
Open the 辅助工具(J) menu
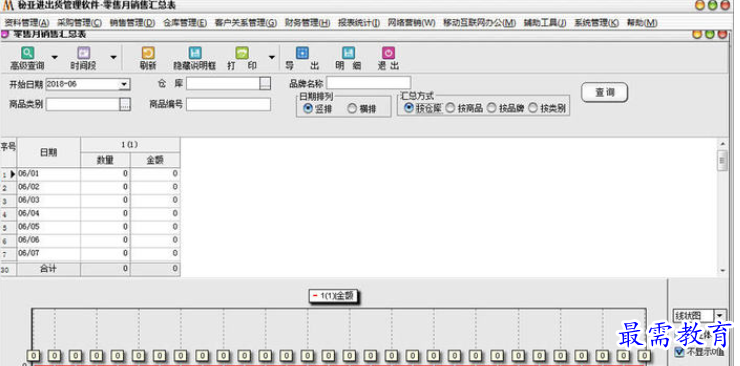tap(545, 23)
